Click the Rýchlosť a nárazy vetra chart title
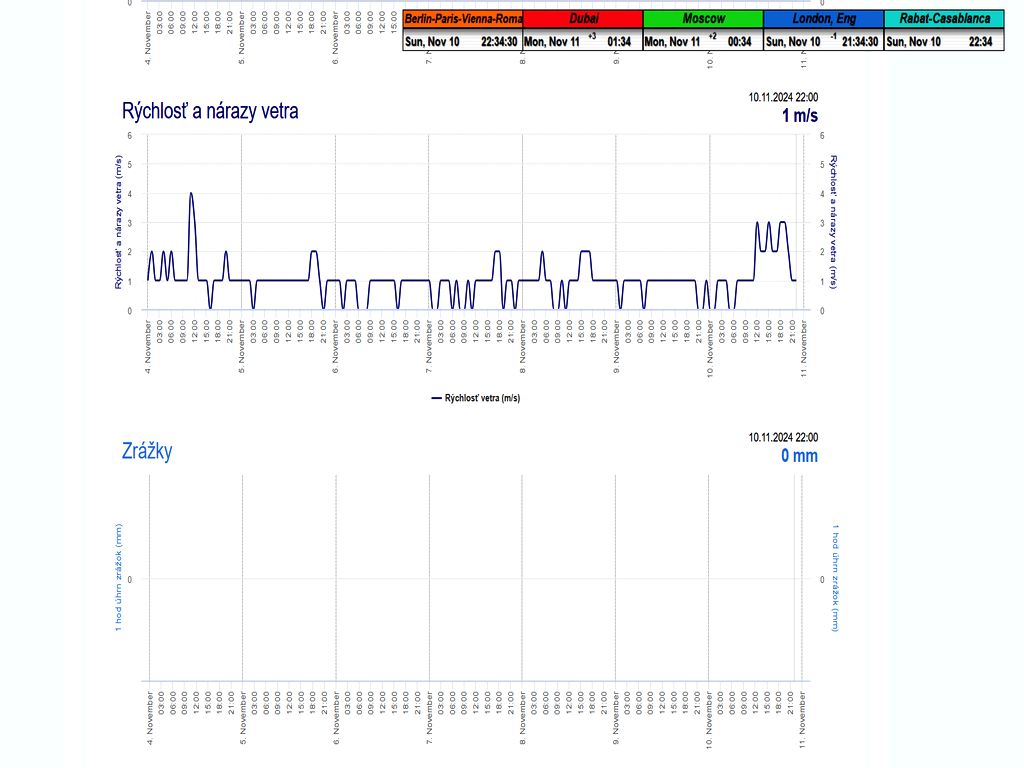 [210, 111]
